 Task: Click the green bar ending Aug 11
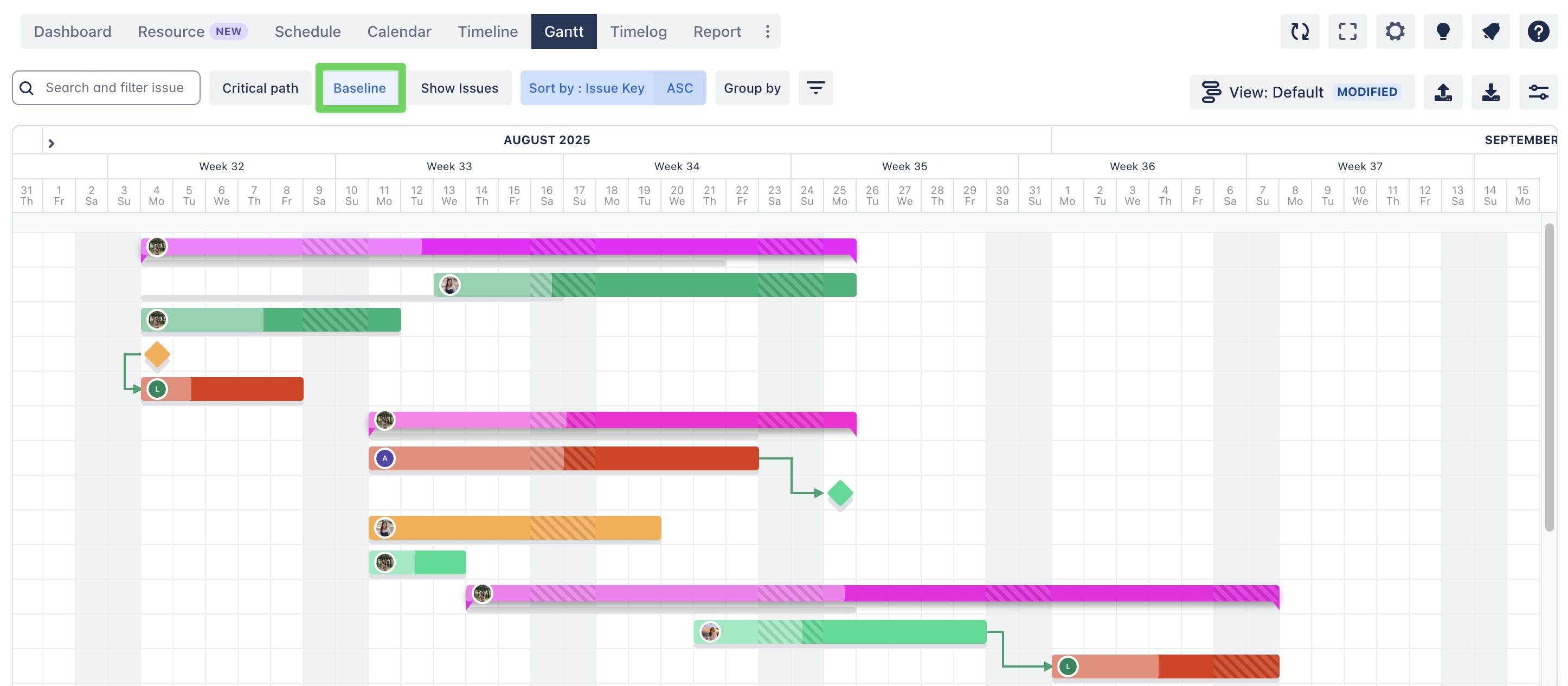[x=271, y=320]
